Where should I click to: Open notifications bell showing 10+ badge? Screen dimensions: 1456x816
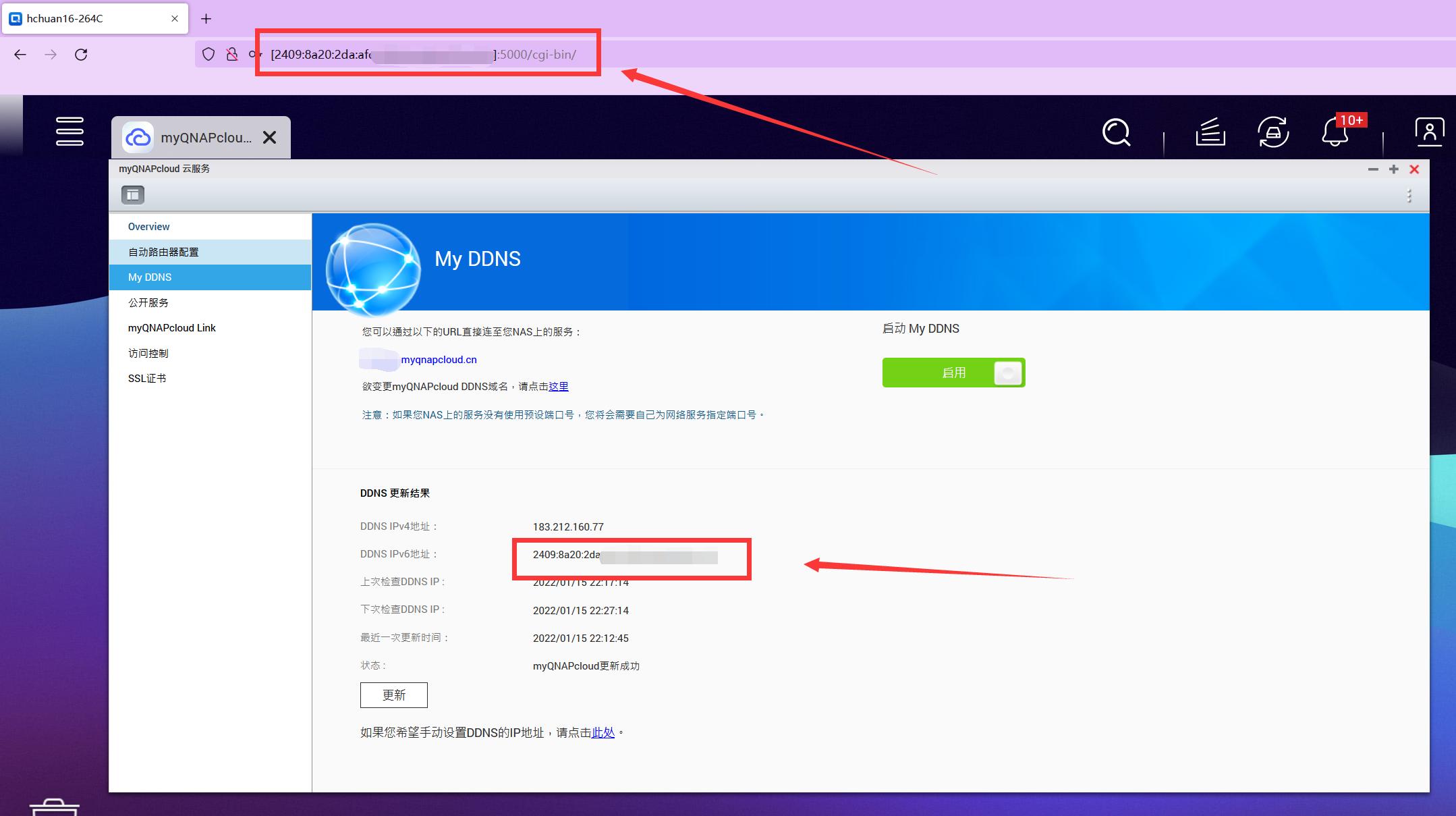(x=1334, y=132)
